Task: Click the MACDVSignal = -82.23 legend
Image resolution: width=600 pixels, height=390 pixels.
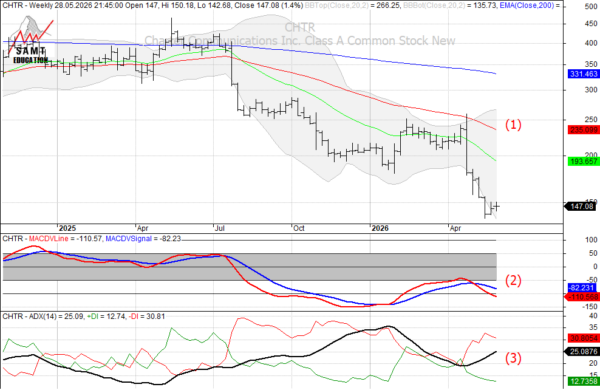Action: click(143, 239)
